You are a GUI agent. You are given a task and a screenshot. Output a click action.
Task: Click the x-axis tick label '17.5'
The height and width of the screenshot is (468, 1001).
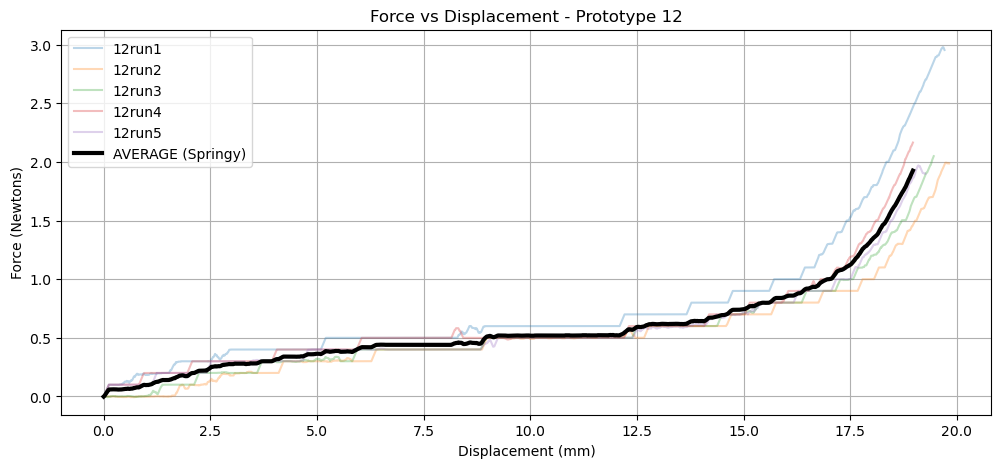[x=850, y=431]
